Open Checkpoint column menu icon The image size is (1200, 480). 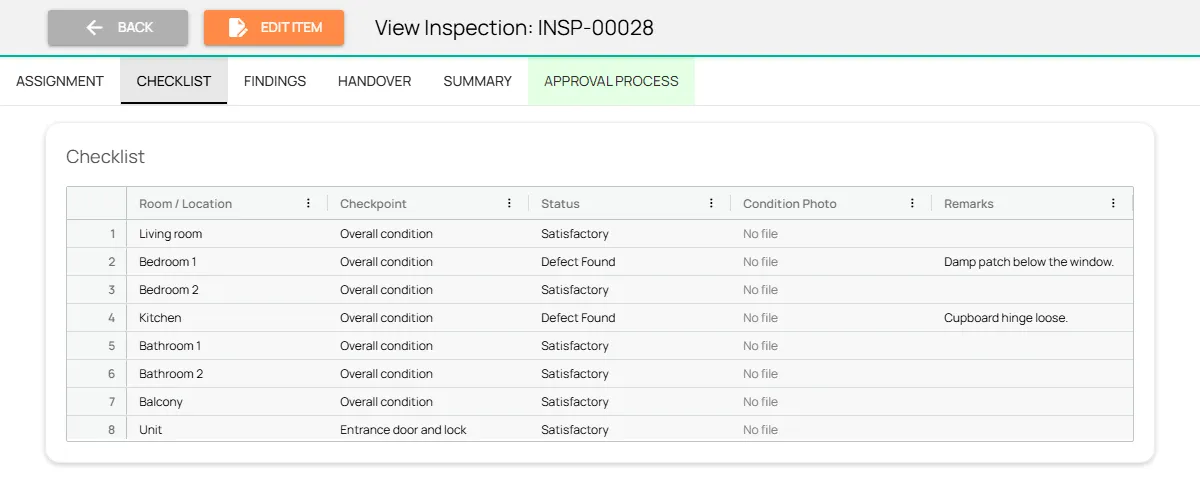point(510,203)
